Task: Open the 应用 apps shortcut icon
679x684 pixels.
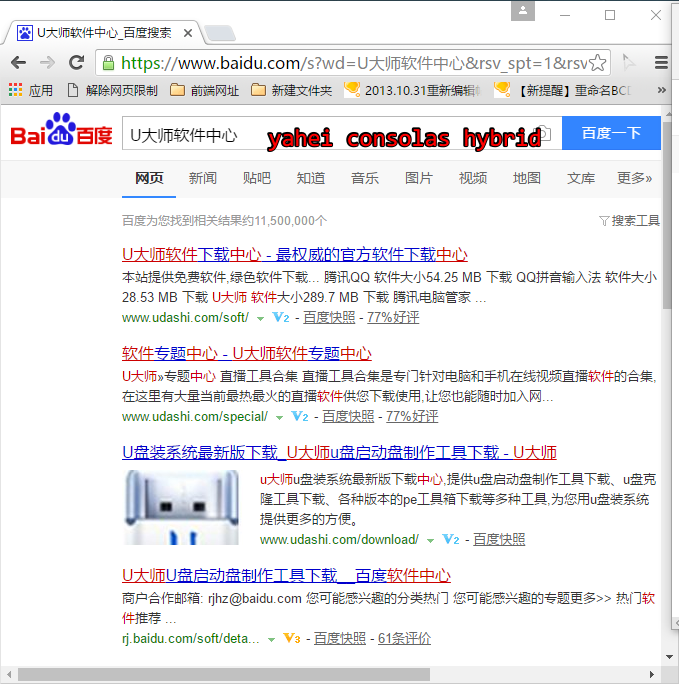Action: [x=14, y=90]
